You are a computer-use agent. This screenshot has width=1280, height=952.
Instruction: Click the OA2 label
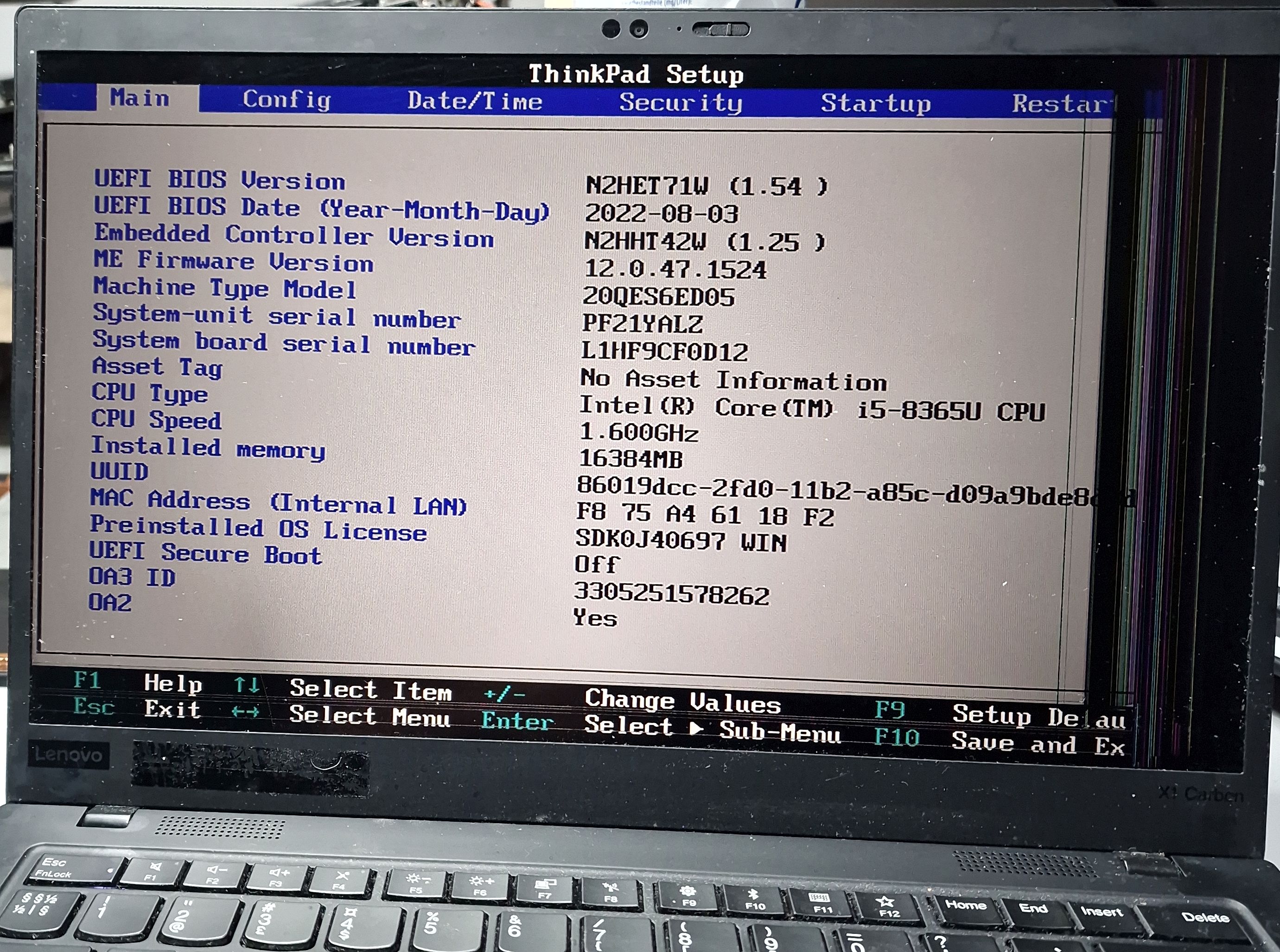110,603
